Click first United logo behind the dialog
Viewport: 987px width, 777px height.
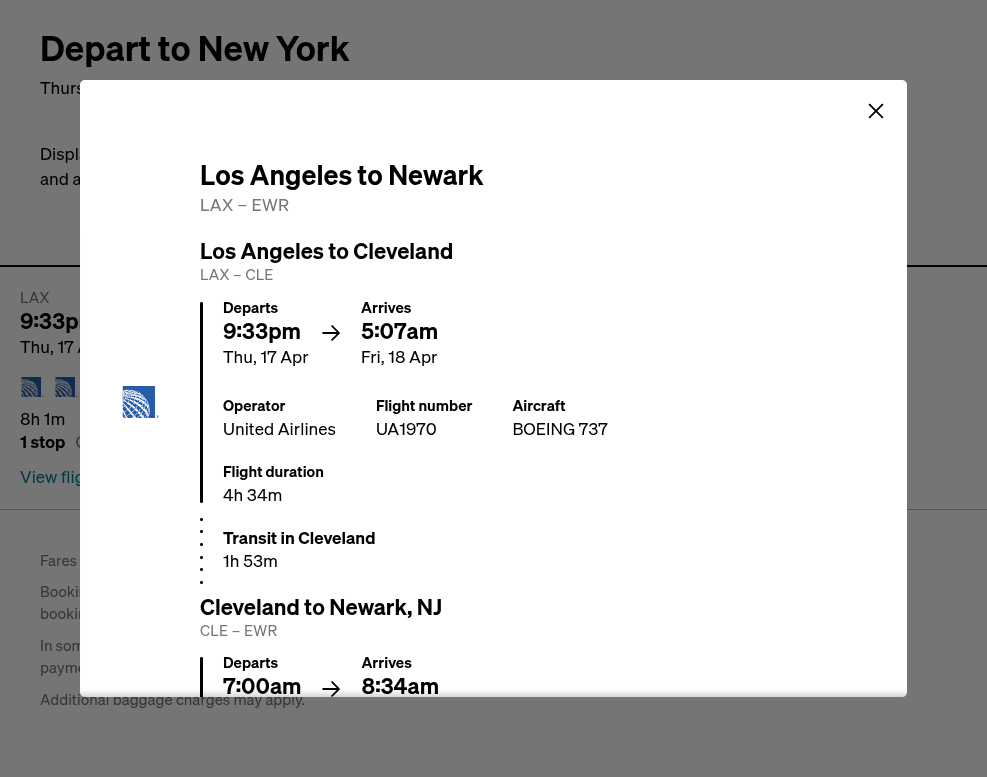pyautogui.click(x=31, y=387)
